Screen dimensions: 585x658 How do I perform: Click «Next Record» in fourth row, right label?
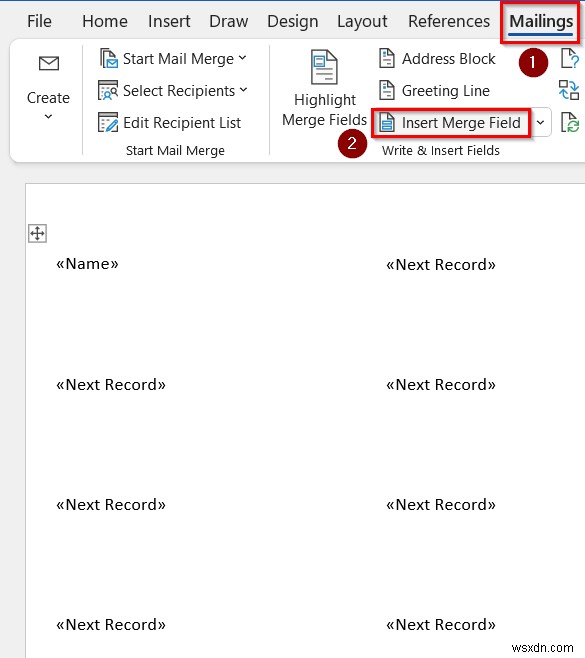pyautogui.click(x=441, y=625)
